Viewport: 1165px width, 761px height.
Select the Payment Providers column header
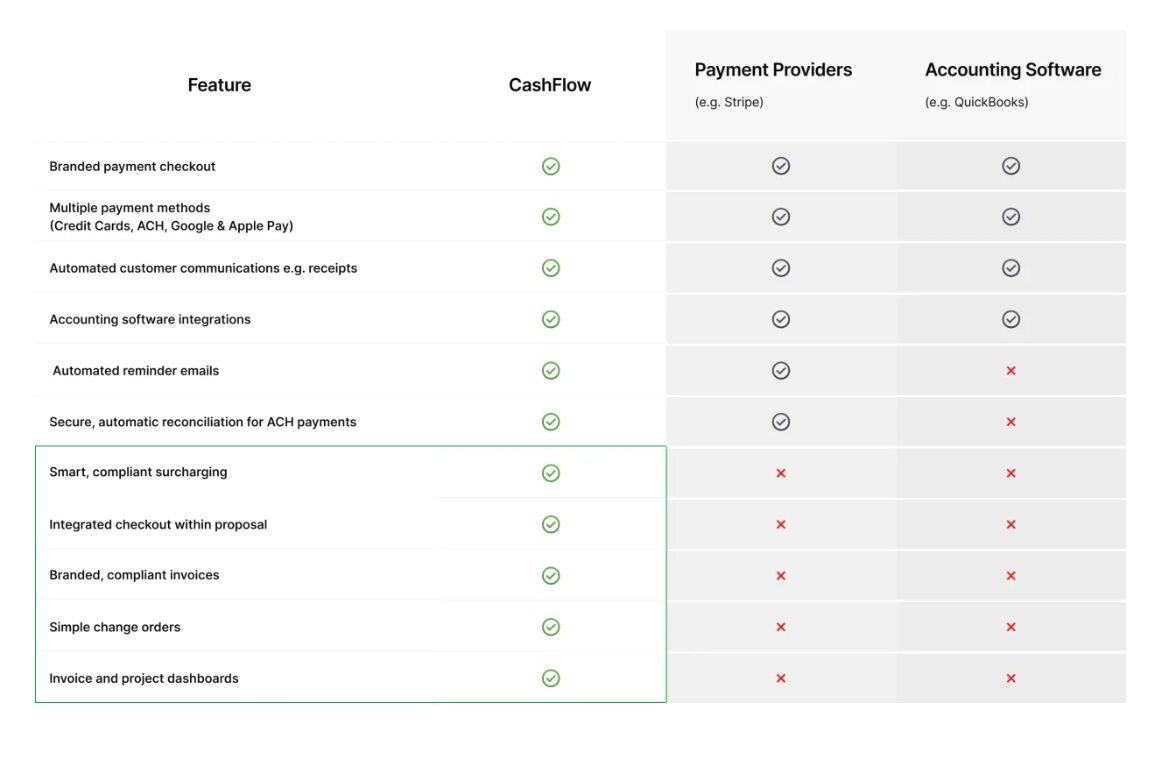(773, 70)
